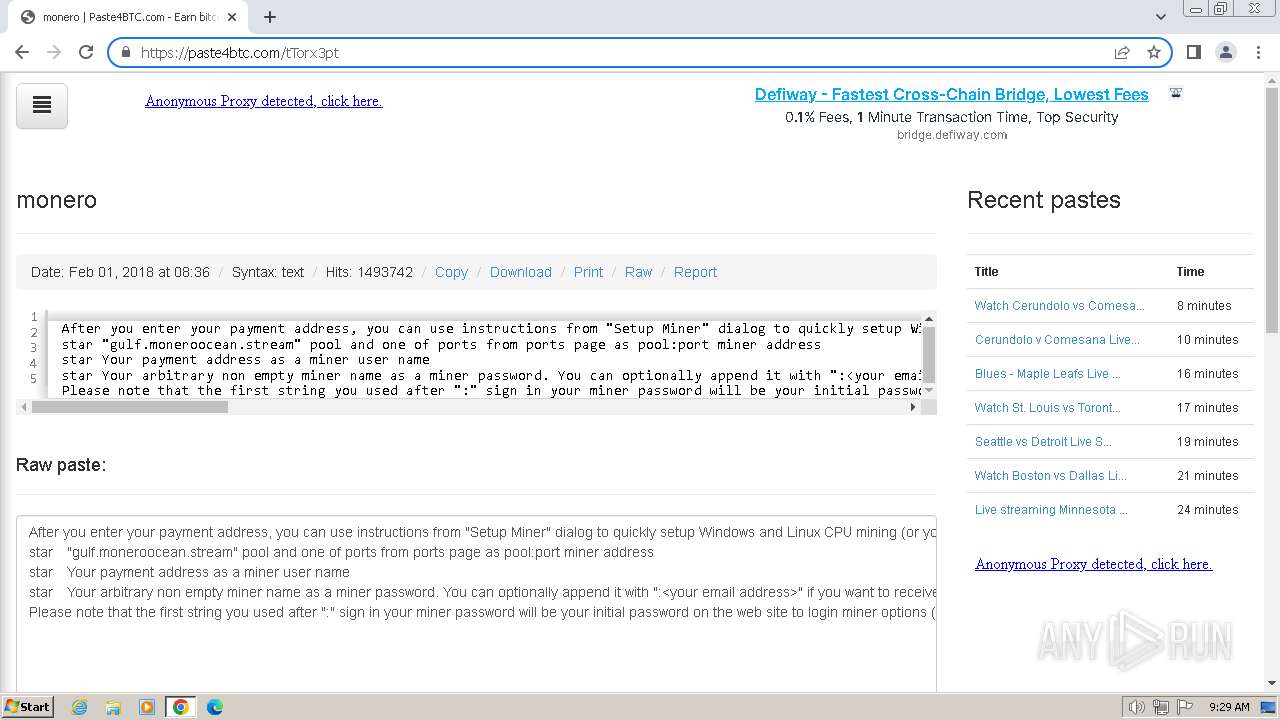Click the code box horizontal scrollbar thumb
This screenshot has width=1280, height=720.
tap(130, 407)
